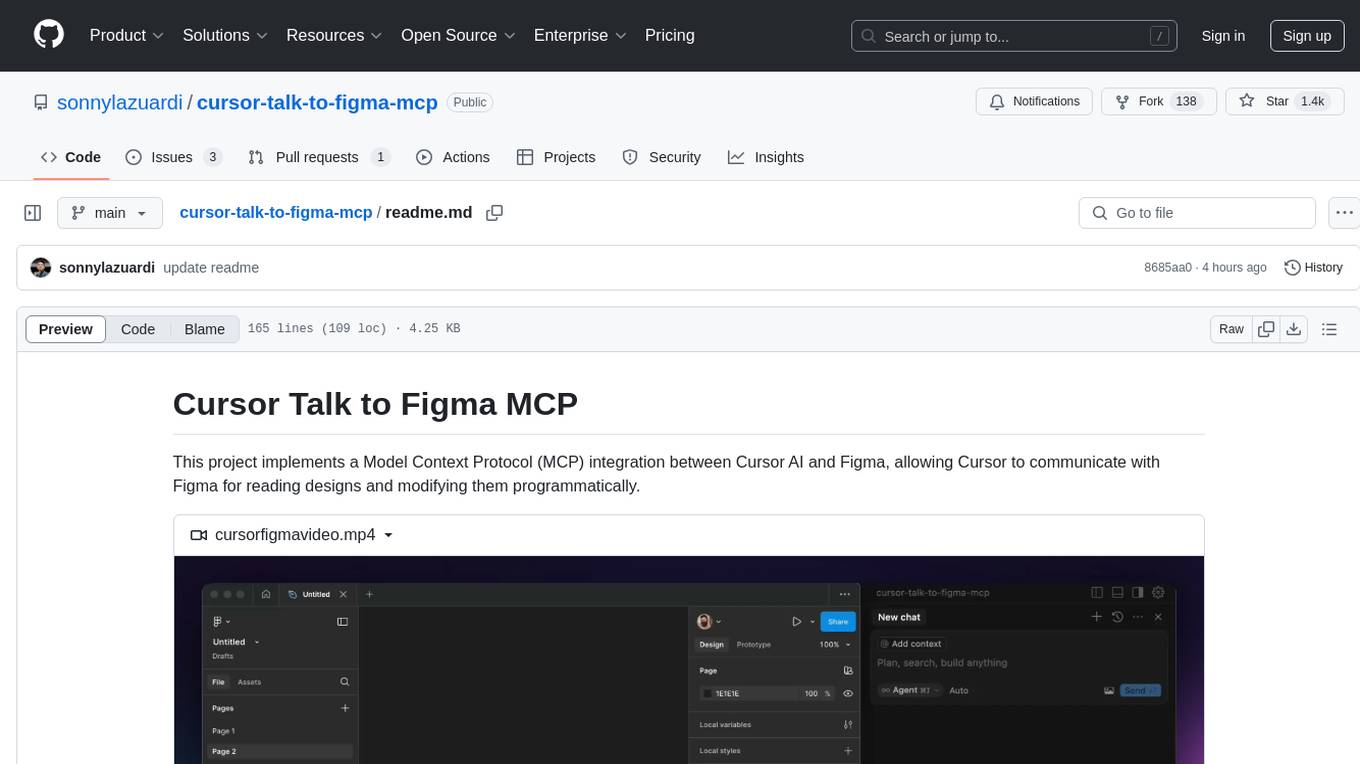The image size is (1360, 764).
Task: Expand cursorfigmavideo.mp4 dropdown
Action: coord(292,535)
